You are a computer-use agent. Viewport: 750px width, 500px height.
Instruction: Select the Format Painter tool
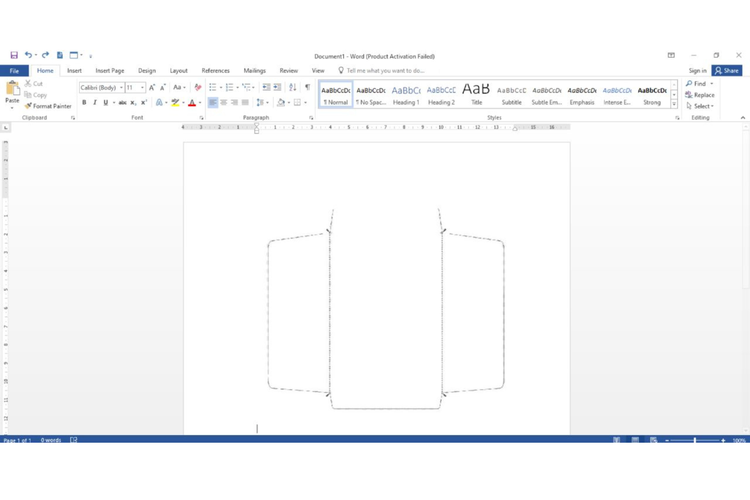(x=48, y=106)
